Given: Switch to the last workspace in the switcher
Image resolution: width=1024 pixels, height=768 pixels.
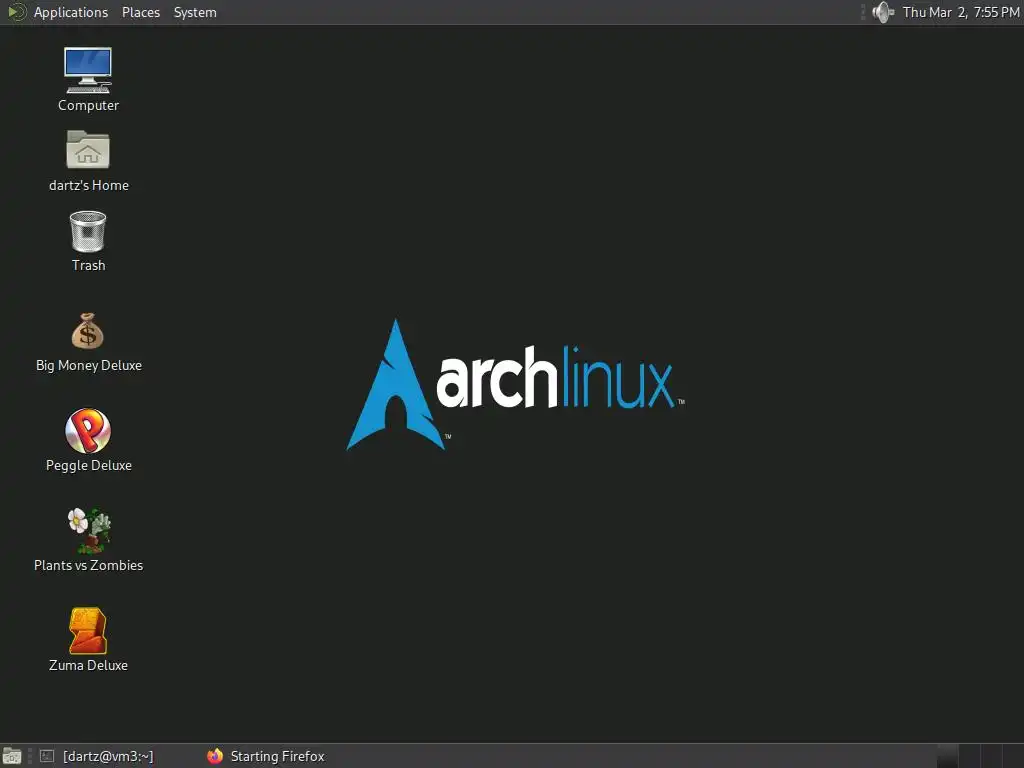Looking at the screenshot, I should (1012, 756).
